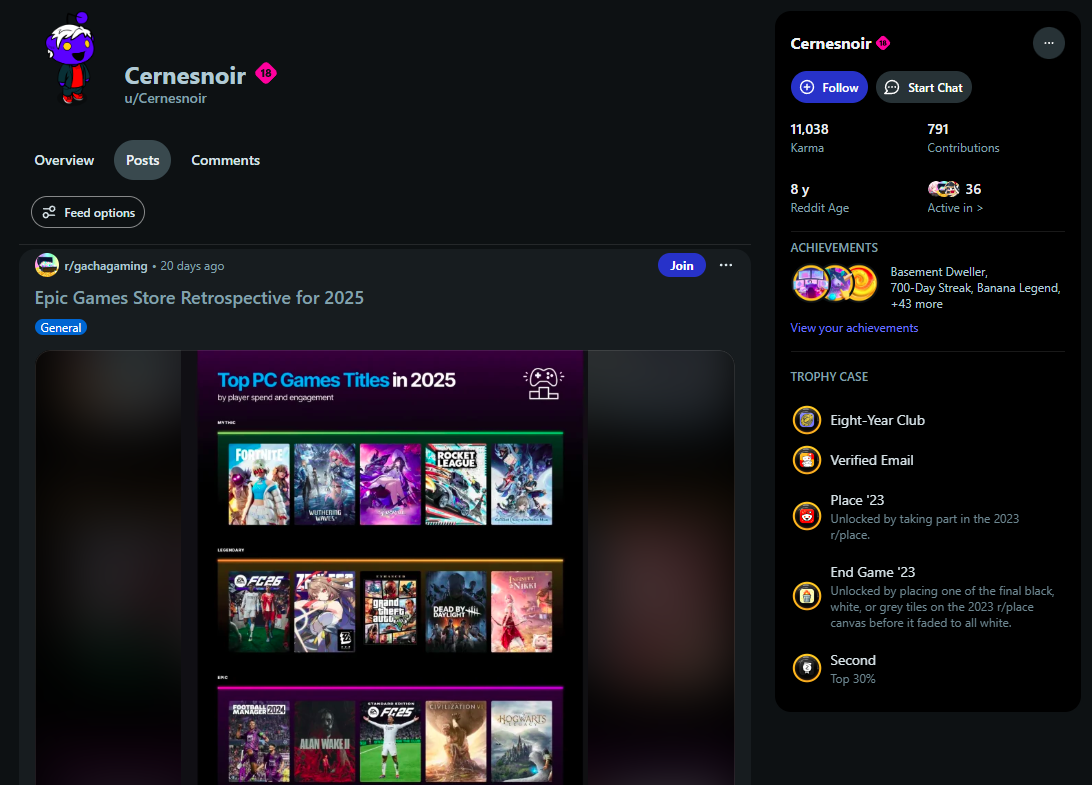
Task: Click the General post flair
Action: tap(61, 327)
